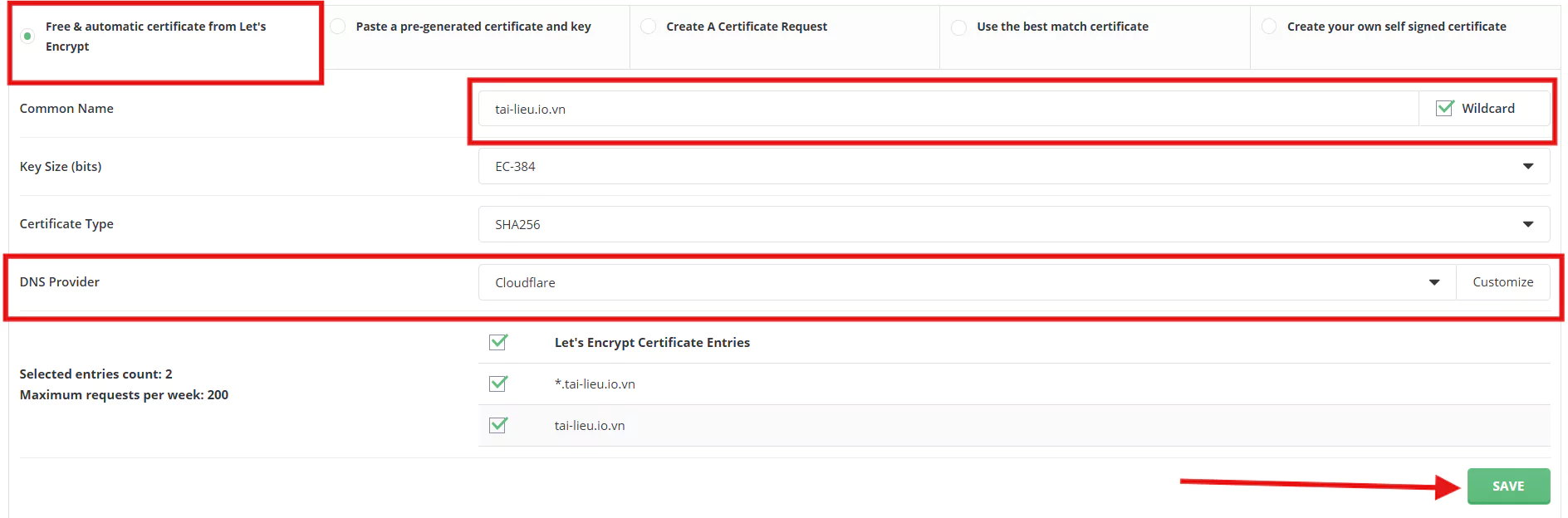1568x518 pixels.
Task: Uncheck the tai-lieu.io.vn entry checkbox
Action: coord(498,425)
